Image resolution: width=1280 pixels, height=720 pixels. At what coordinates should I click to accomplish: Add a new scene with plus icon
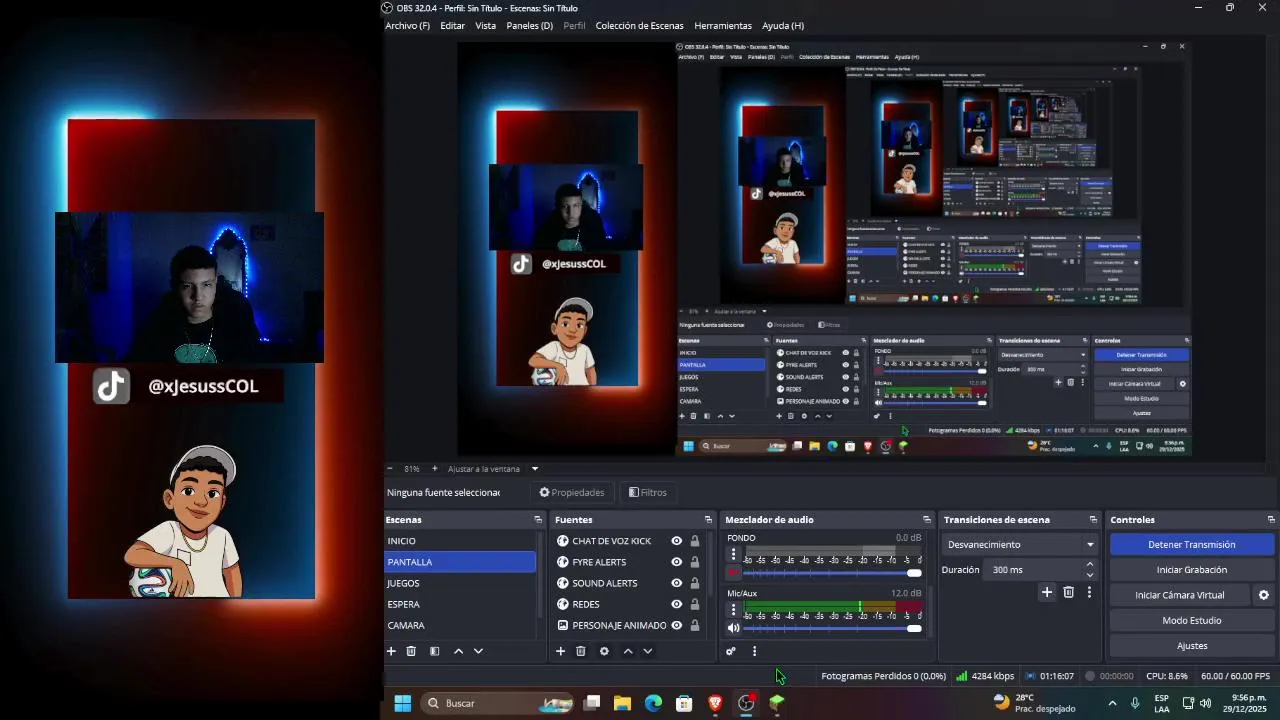(391, 651)
